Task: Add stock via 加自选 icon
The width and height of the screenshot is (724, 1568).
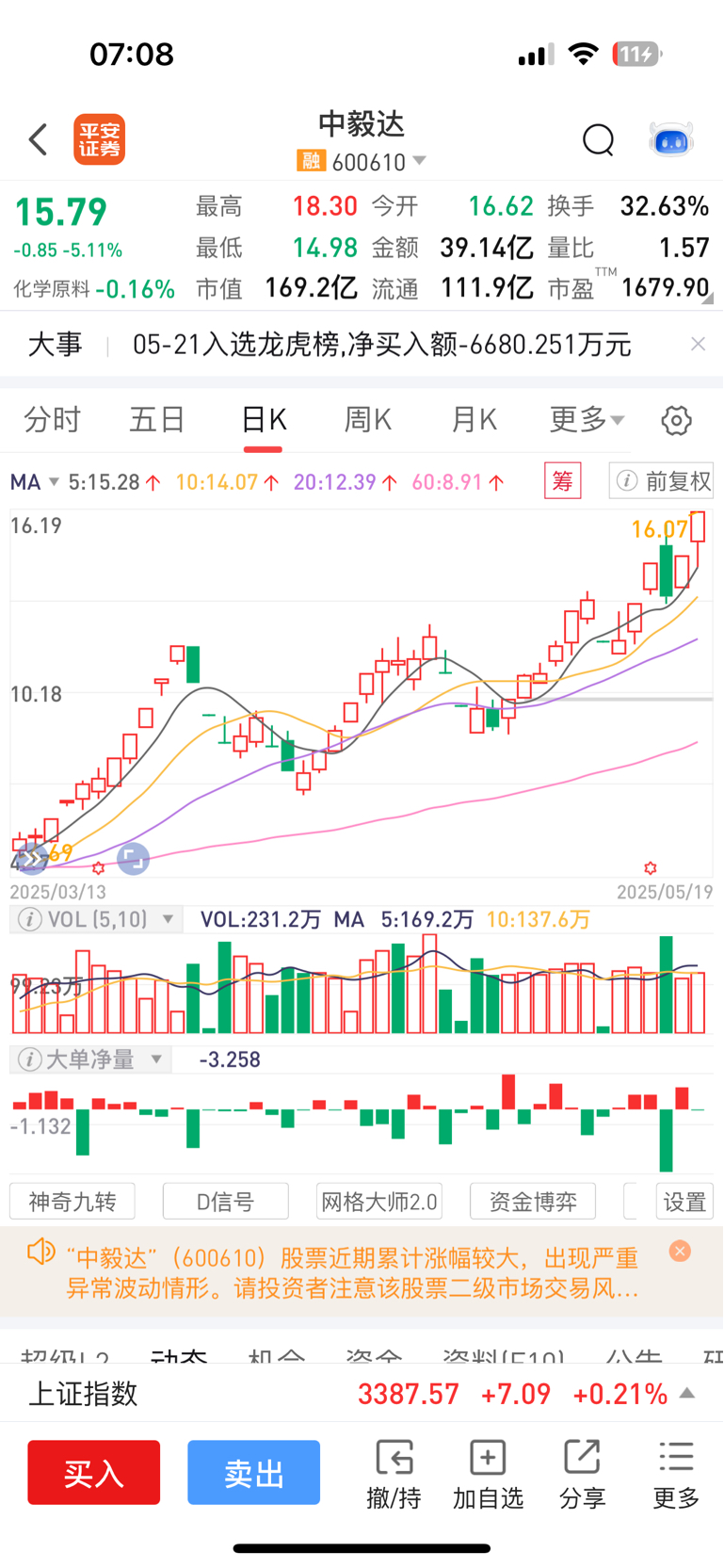Action: click(488, 1474)
